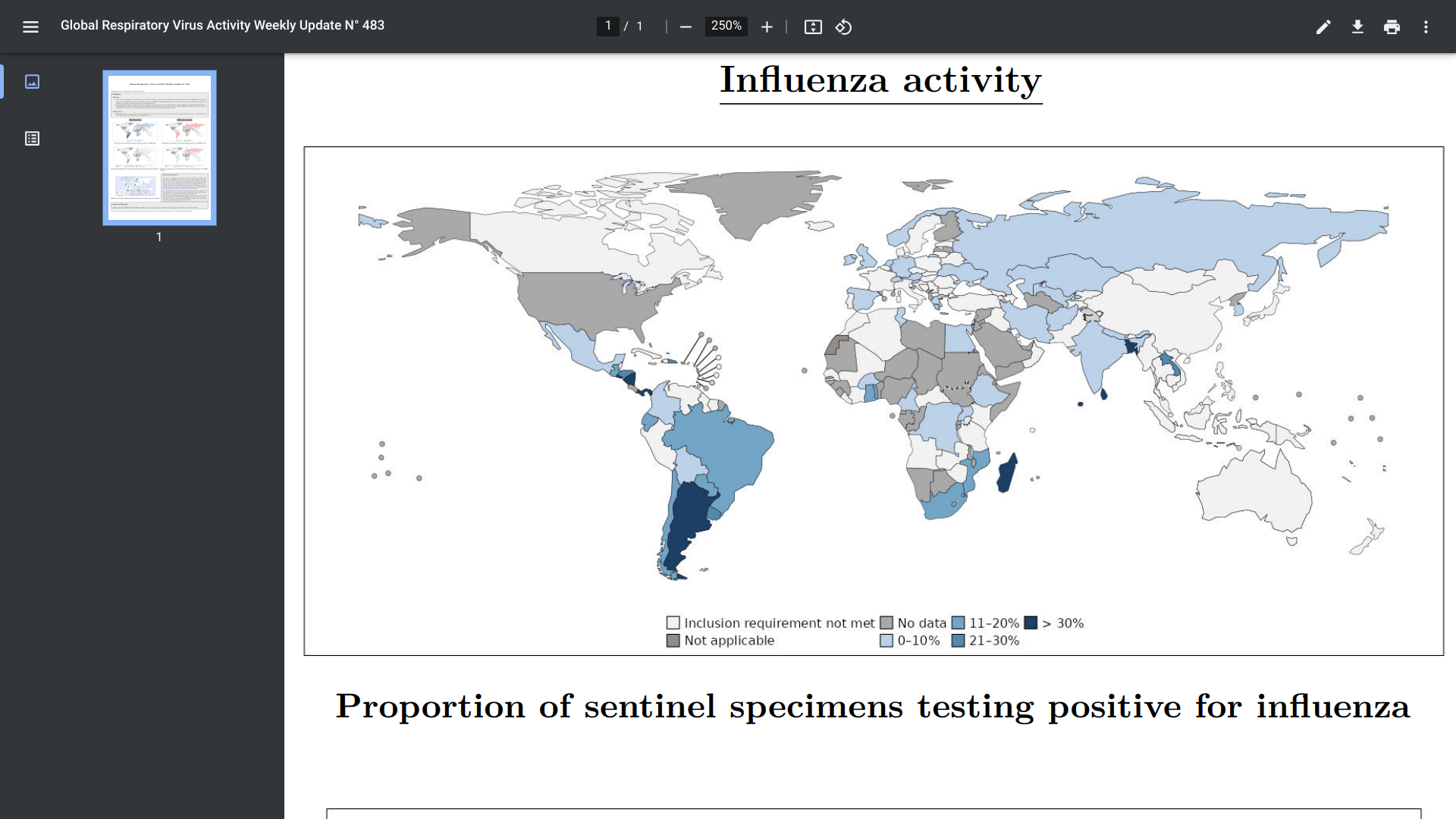Viewport: 1456px width, 819px height.
Task: Click the 'Influenza activity' heading
Action: point(880,80)
